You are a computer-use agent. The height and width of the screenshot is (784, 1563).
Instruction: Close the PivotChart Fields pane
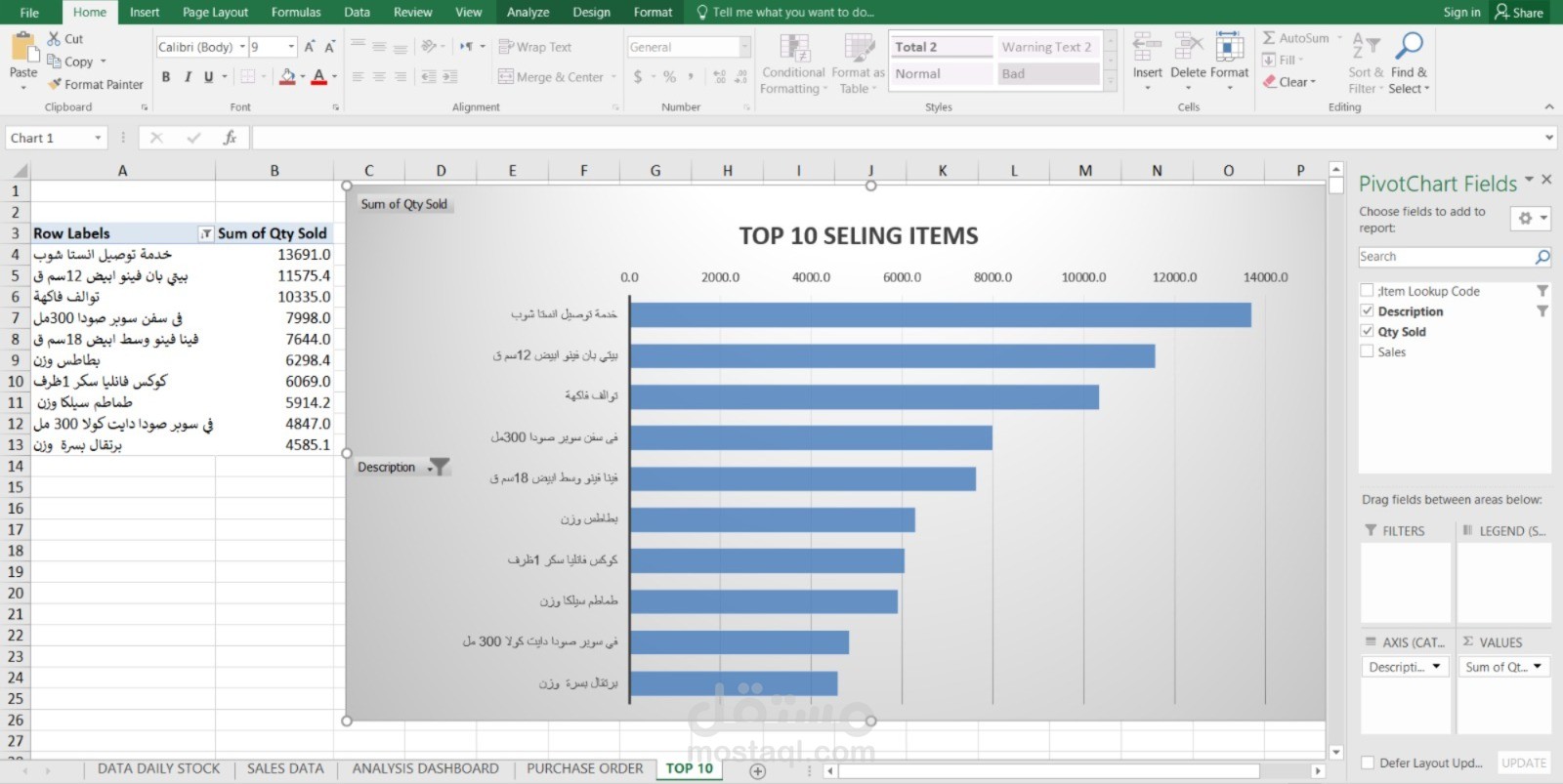click(1546, 180)
